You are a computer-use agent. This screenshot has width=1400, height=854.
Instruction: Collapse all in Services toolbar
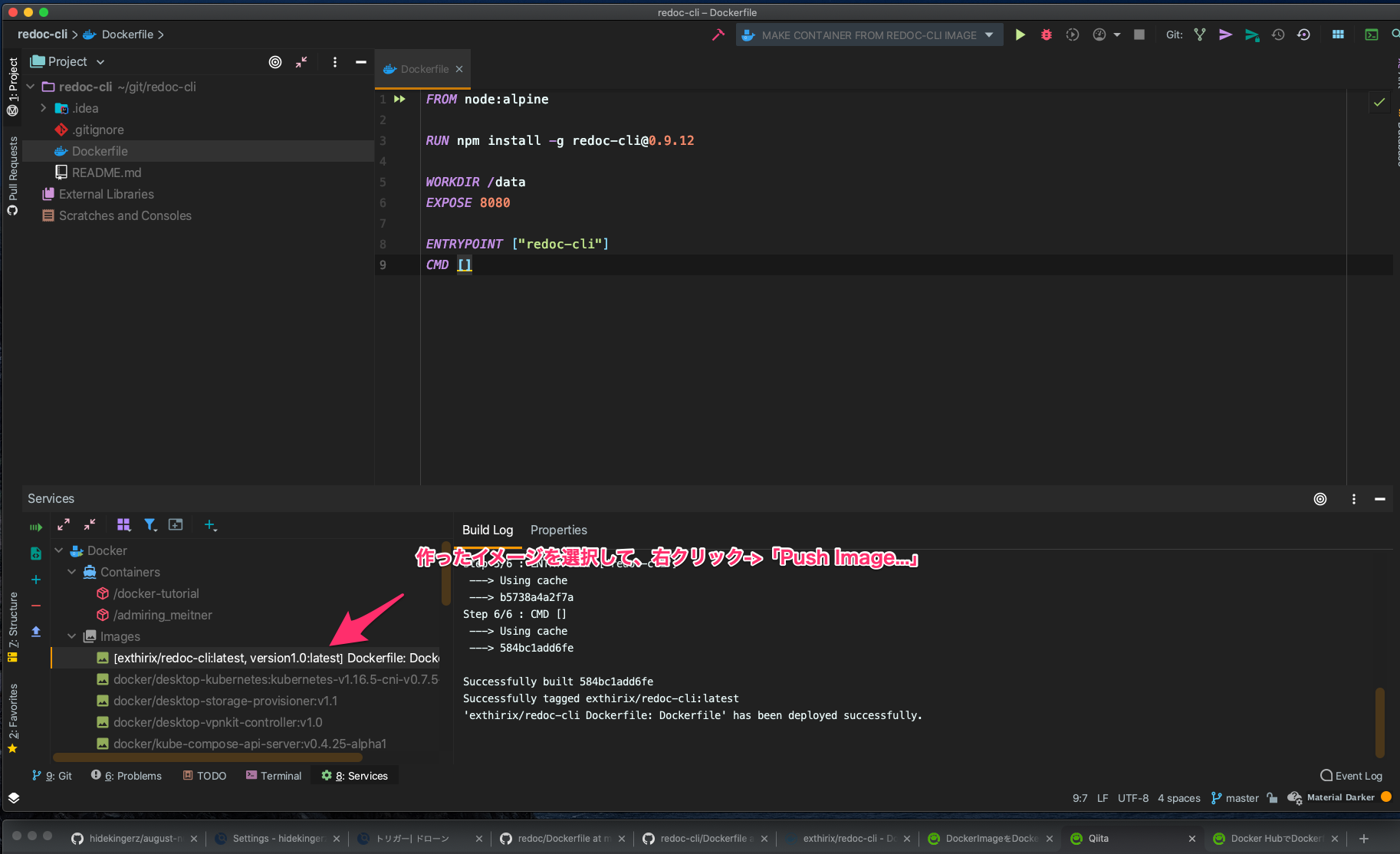pos(90,524)
